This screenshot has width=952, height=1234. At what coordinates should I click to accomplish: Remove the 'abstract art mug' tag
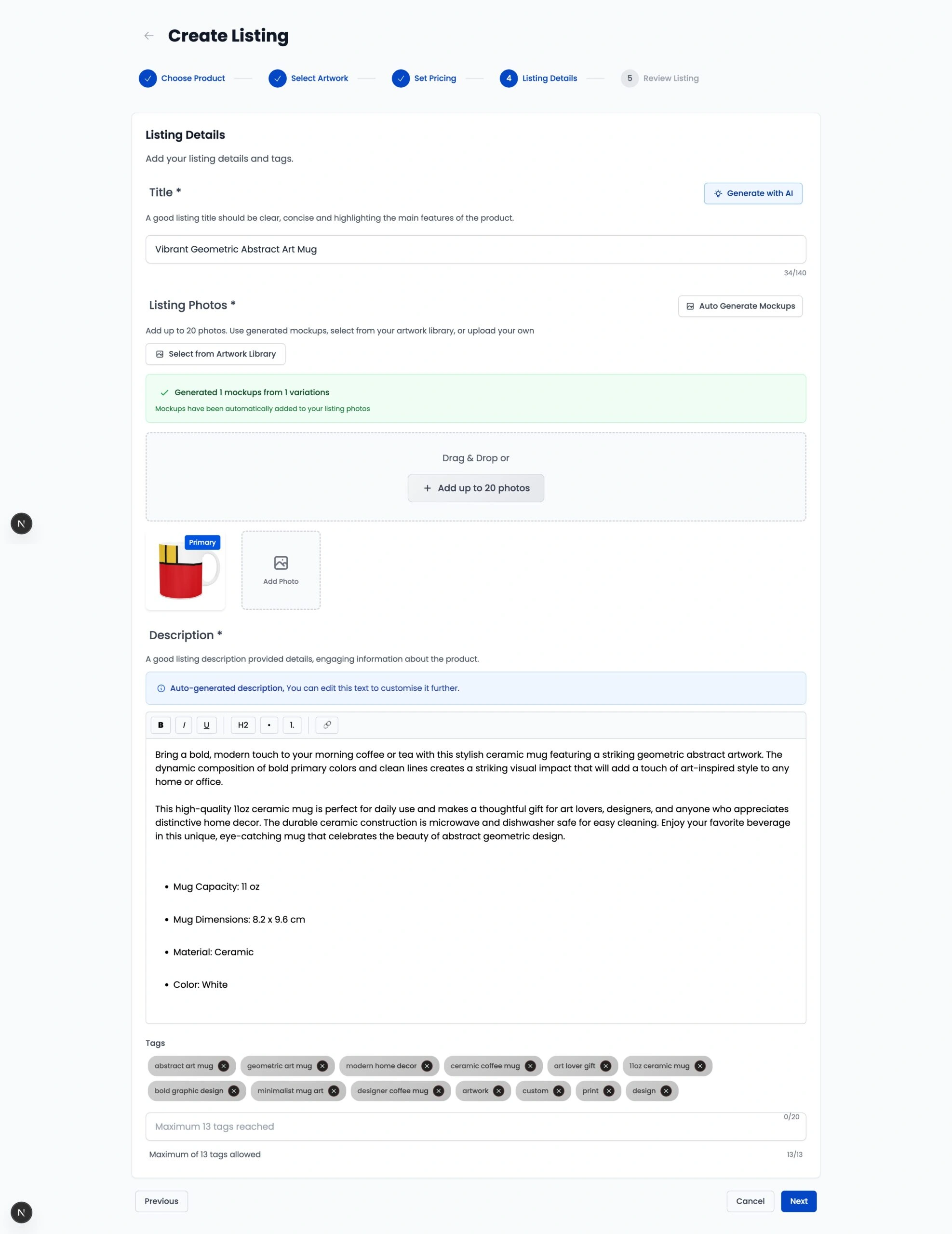tap(224, 1066)
